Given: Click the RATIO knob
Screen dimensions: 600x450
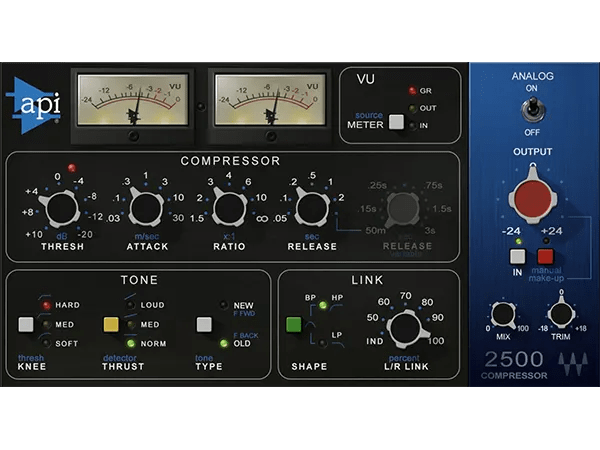Looking at the screenshot, I should 229,208.
